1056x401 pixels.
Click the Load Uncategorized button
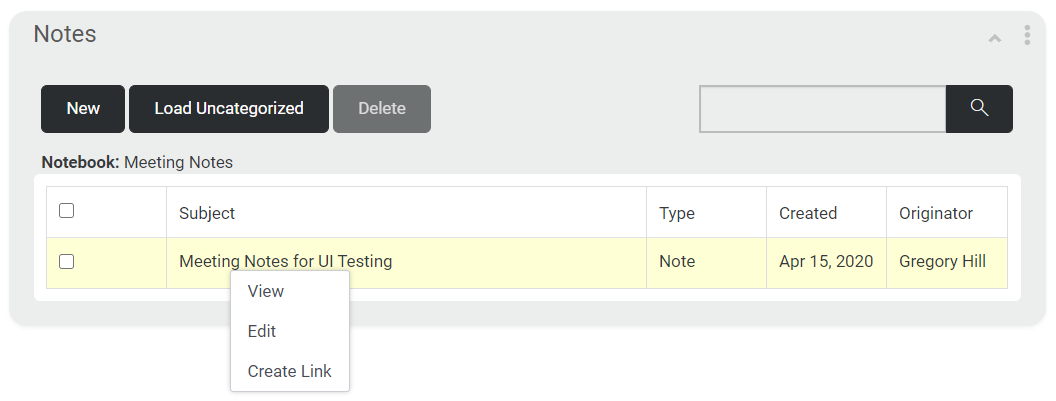[229, 109]
